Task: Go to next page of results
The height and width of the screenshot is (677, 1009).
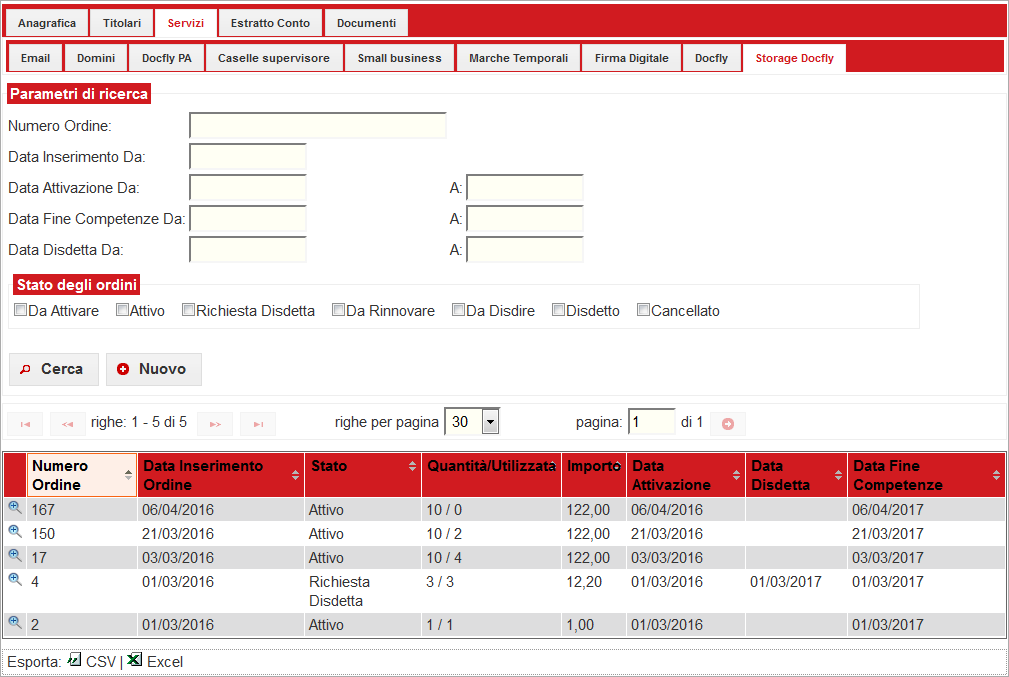Action: (215, 424)
